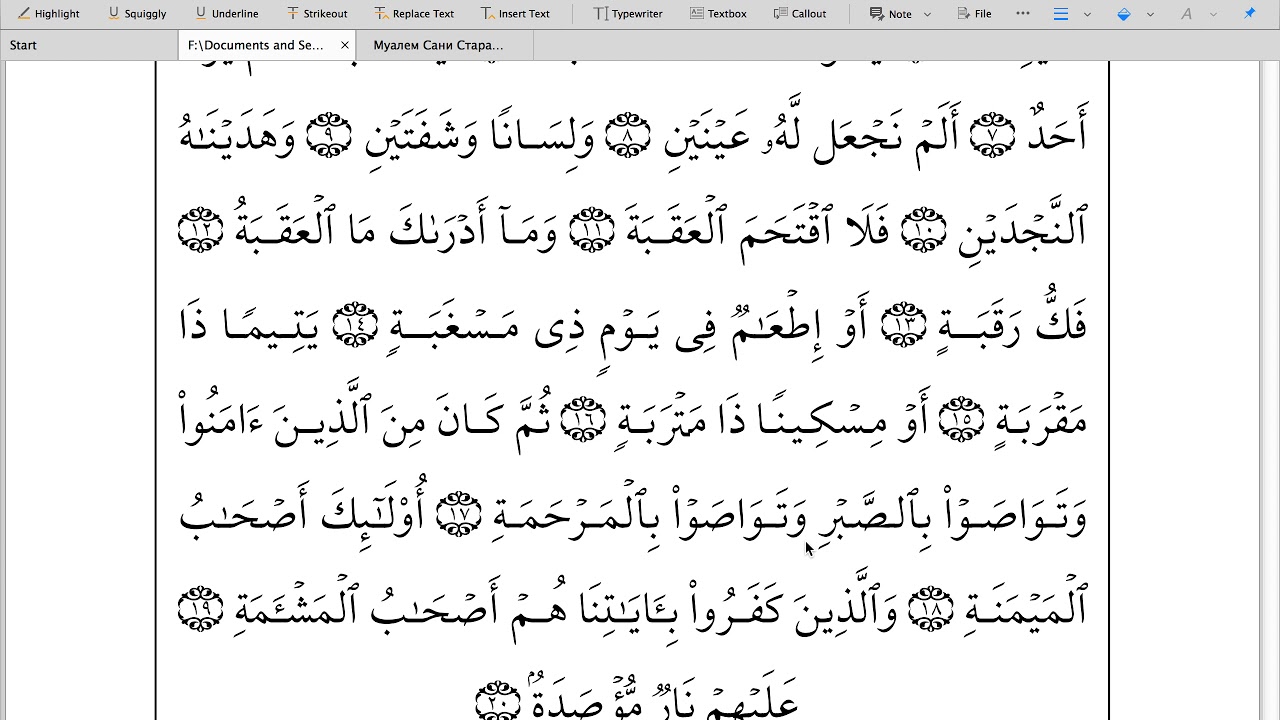The width and height of the screenshot is (1280, 720).
Task: Expand the Note tool dropdown arrow
Action: [927, 14]
